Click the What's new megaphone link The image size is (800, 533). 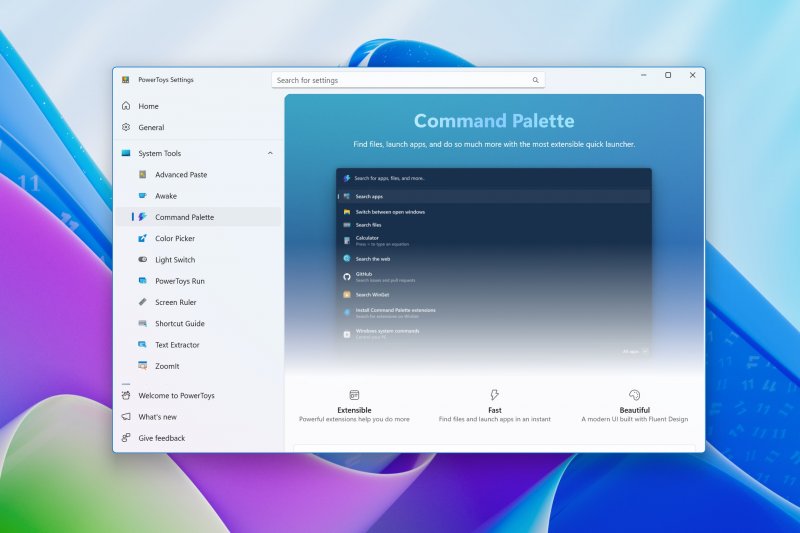point(126,417)
